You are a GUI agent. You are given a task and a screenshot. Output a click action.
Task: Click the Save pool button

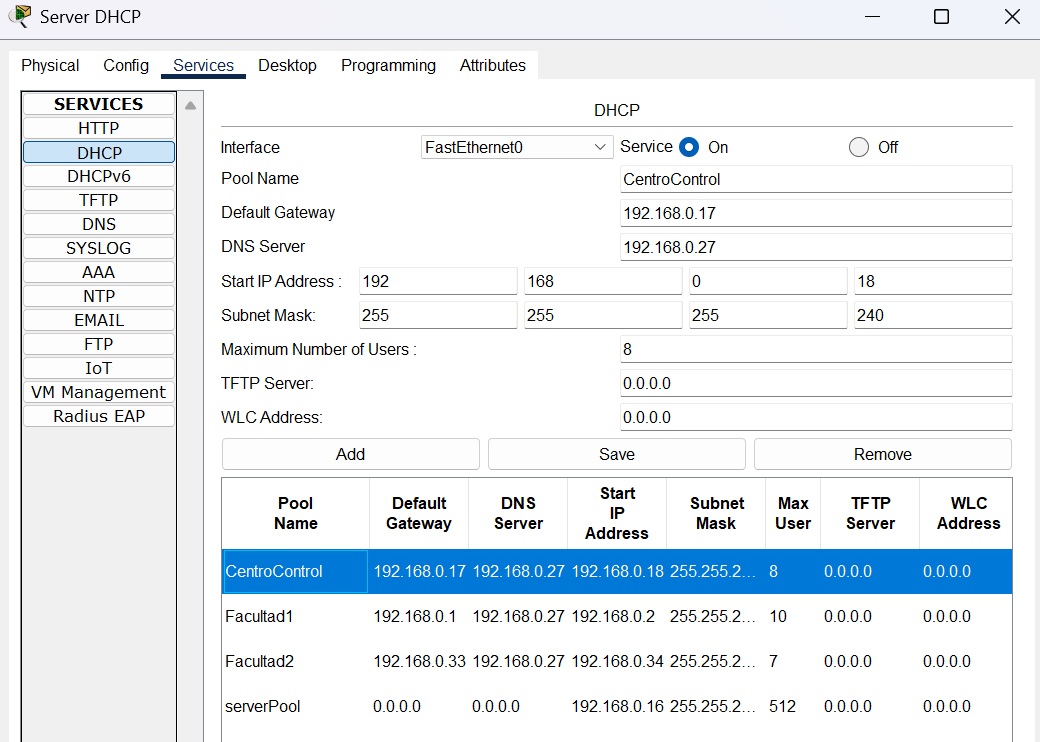[x=617, y=454]
